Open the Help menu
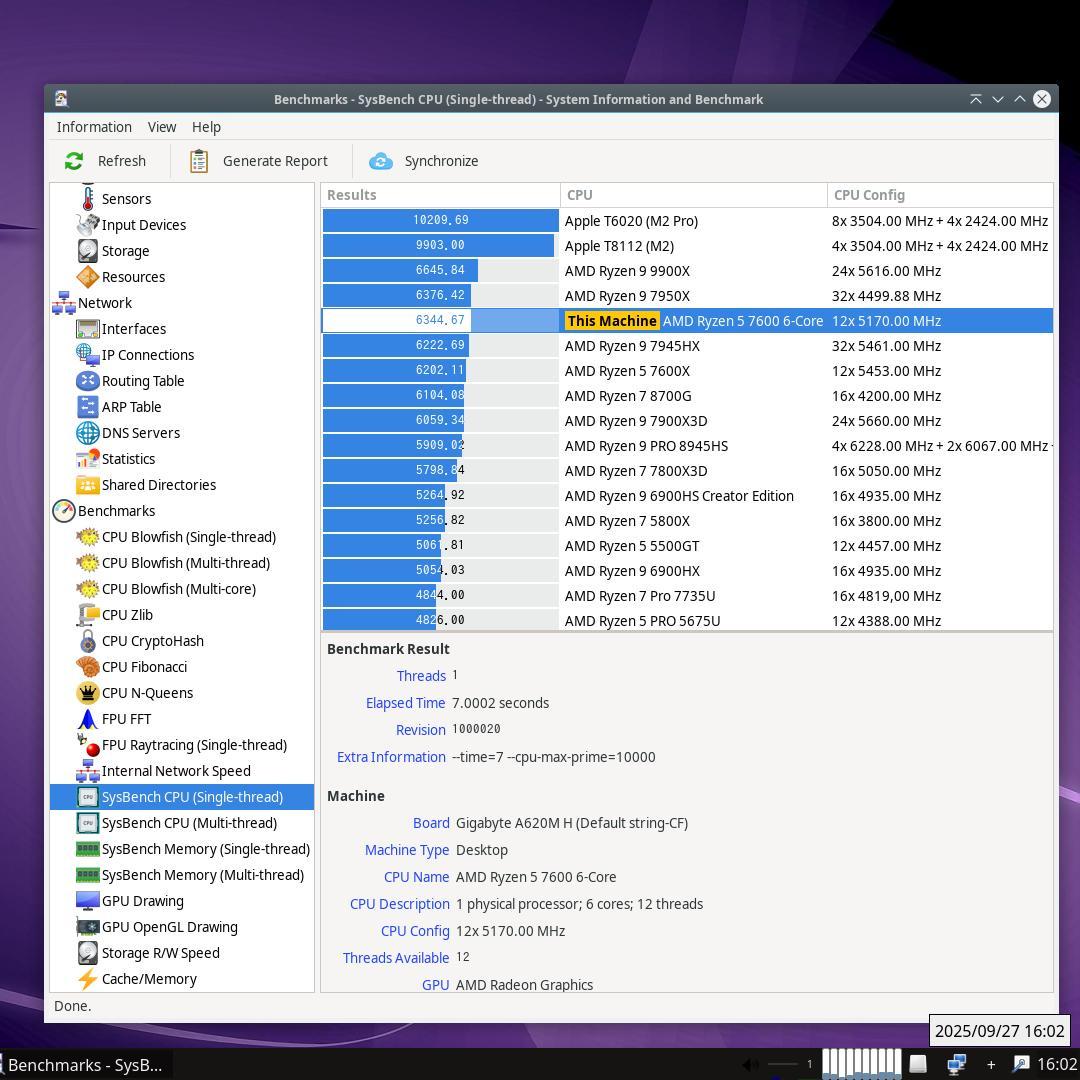1080x1080 pixels. (206, 127)
